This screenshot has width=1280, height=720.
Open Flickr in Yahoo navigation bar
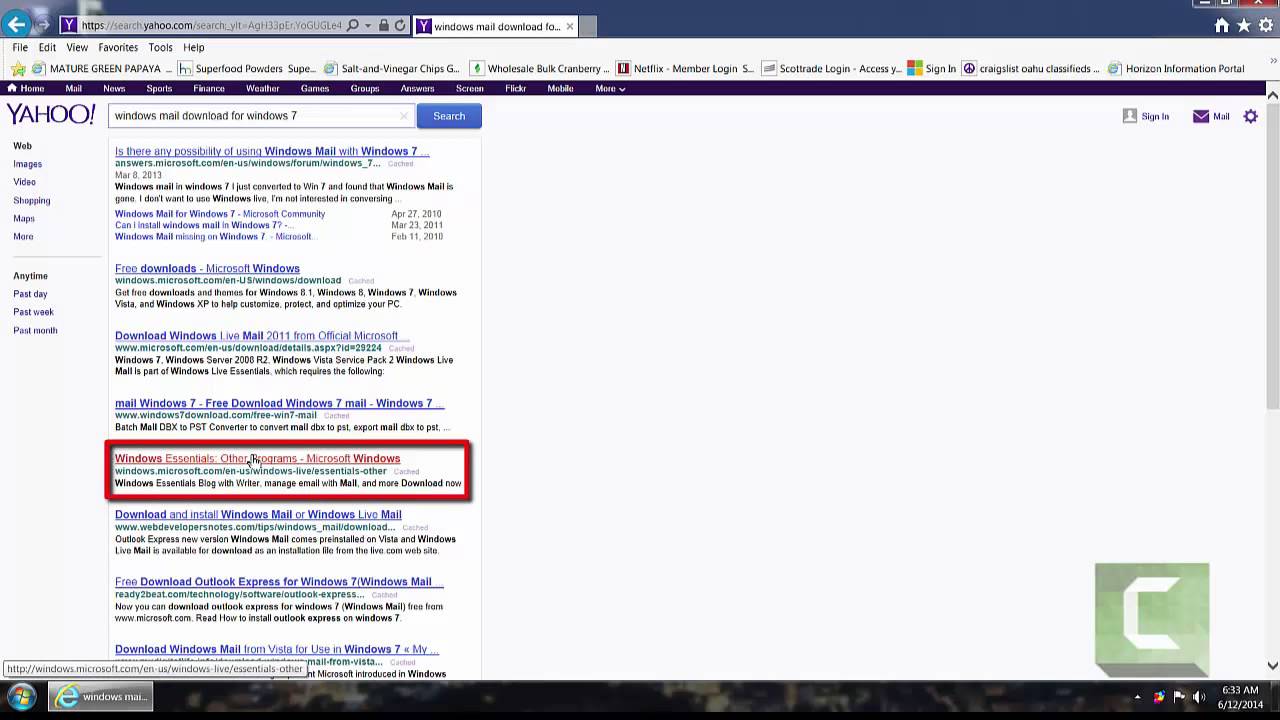coord(515,88)
